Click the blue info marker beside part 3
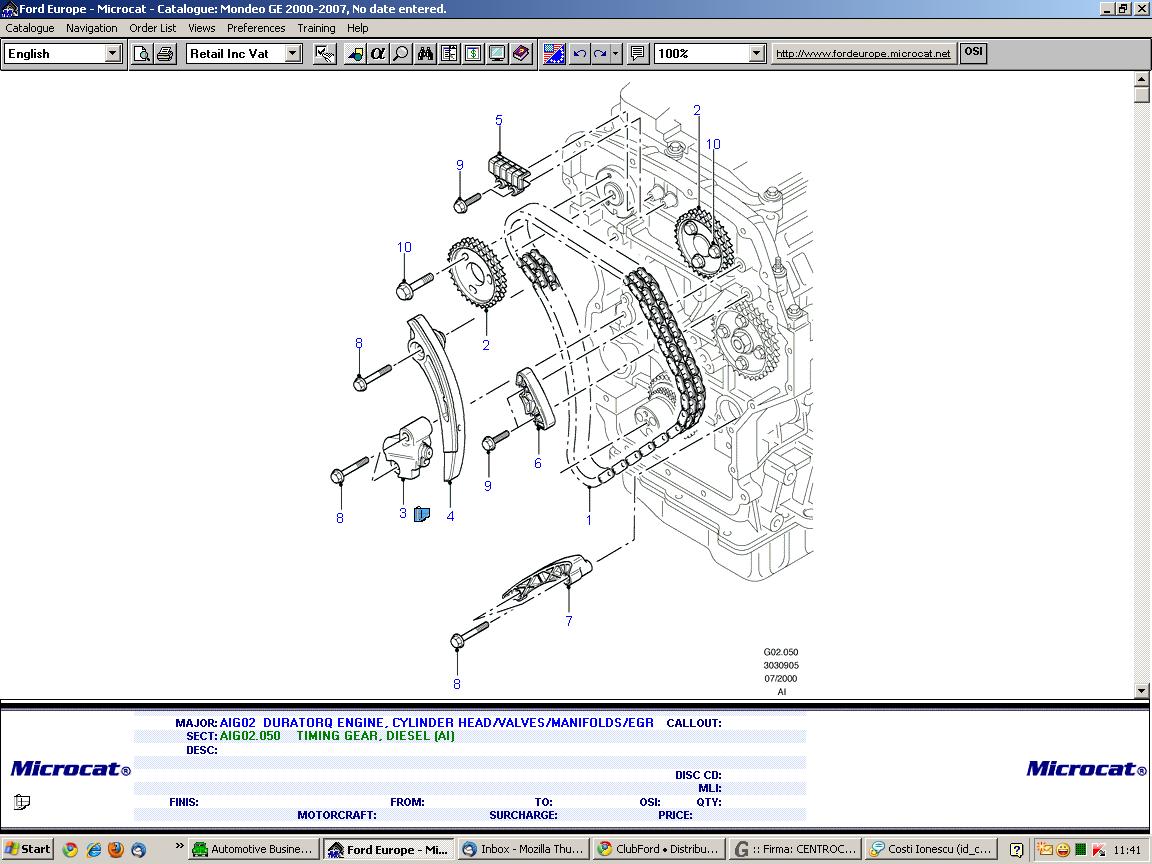Viewport: 1152px width, 864px height. tap(421, 515)
